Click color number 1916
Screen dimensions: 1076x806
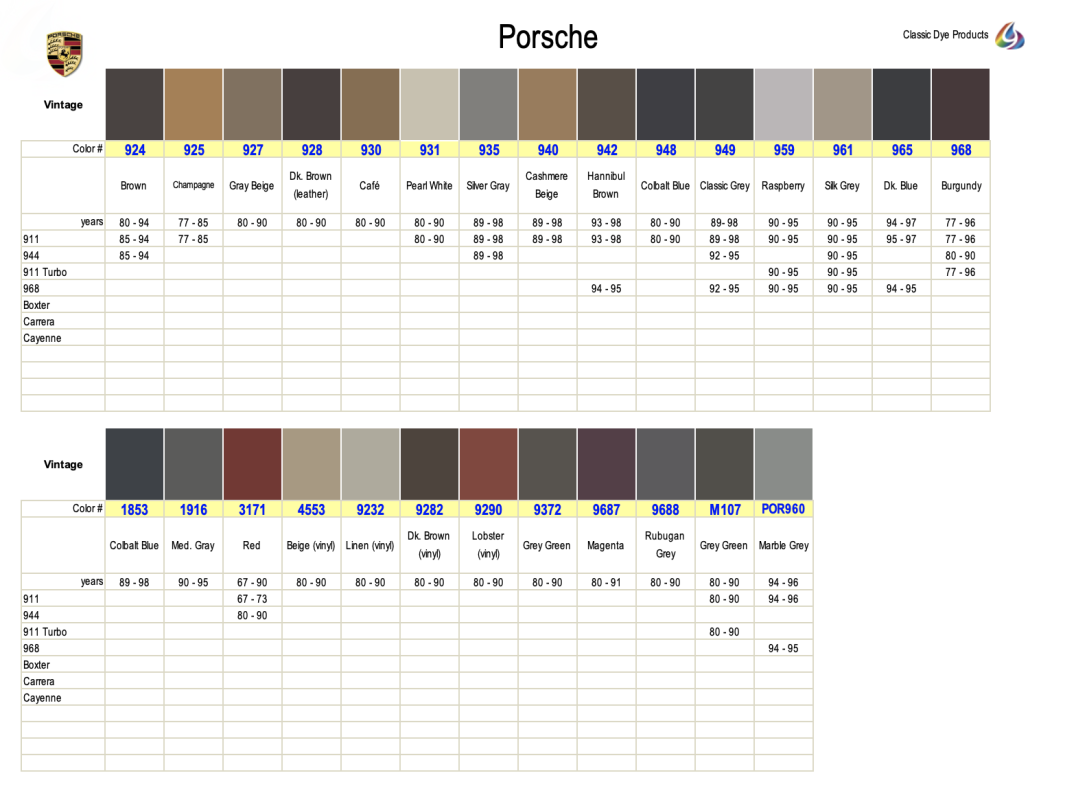pos(194,510)
